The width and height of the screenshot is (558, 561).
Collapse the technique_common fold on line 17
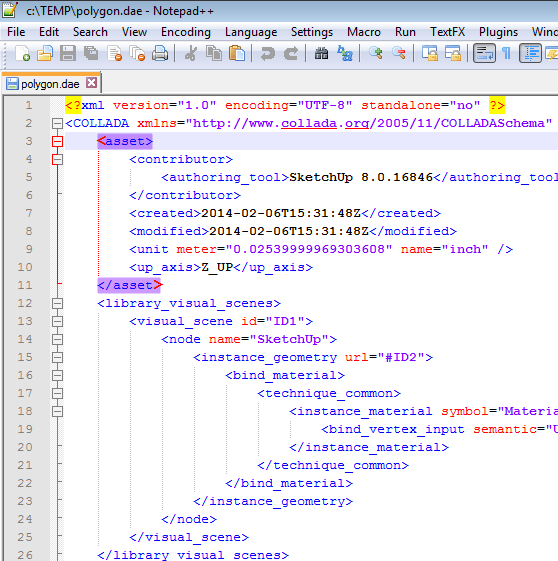57,393
